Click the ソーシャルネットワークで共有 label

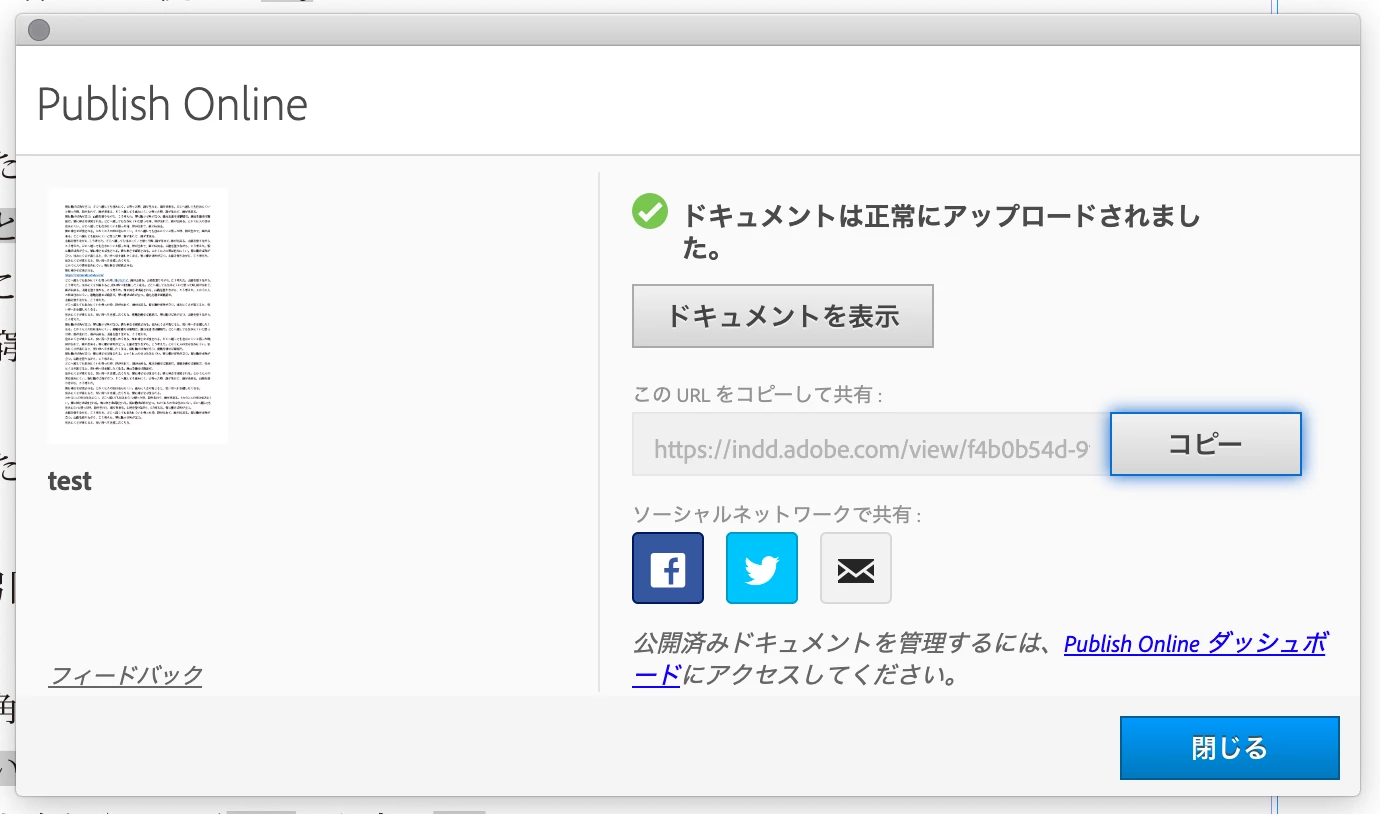tap(777, 515)
